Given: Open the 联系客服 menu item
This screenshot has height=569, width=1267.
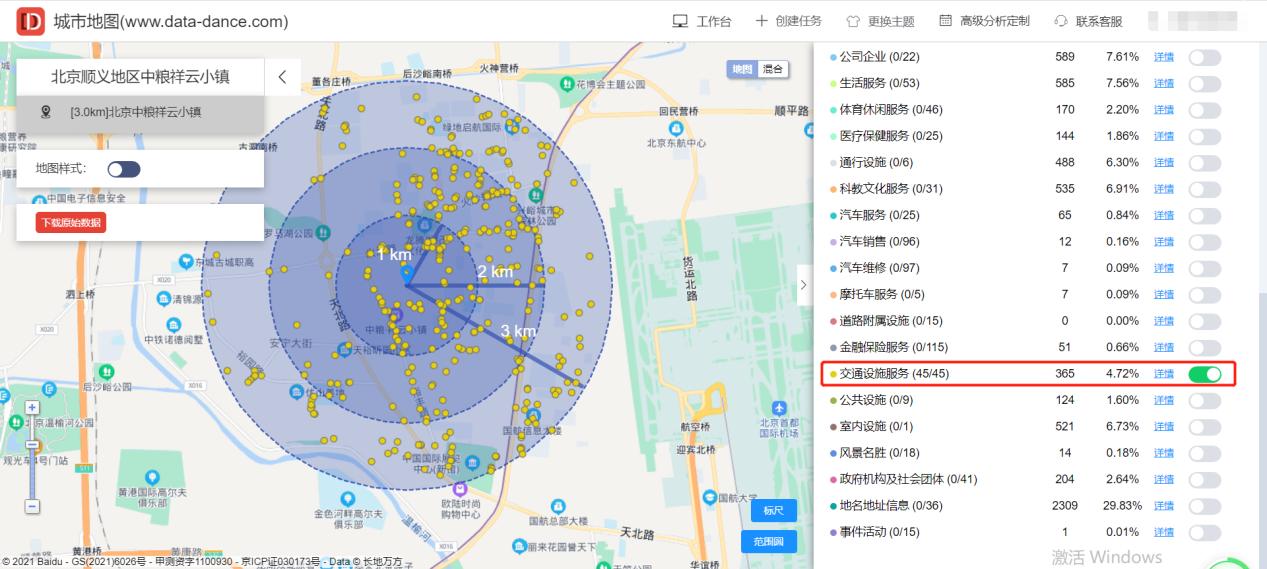Looking at the screenshot, I should [1088, 21].
